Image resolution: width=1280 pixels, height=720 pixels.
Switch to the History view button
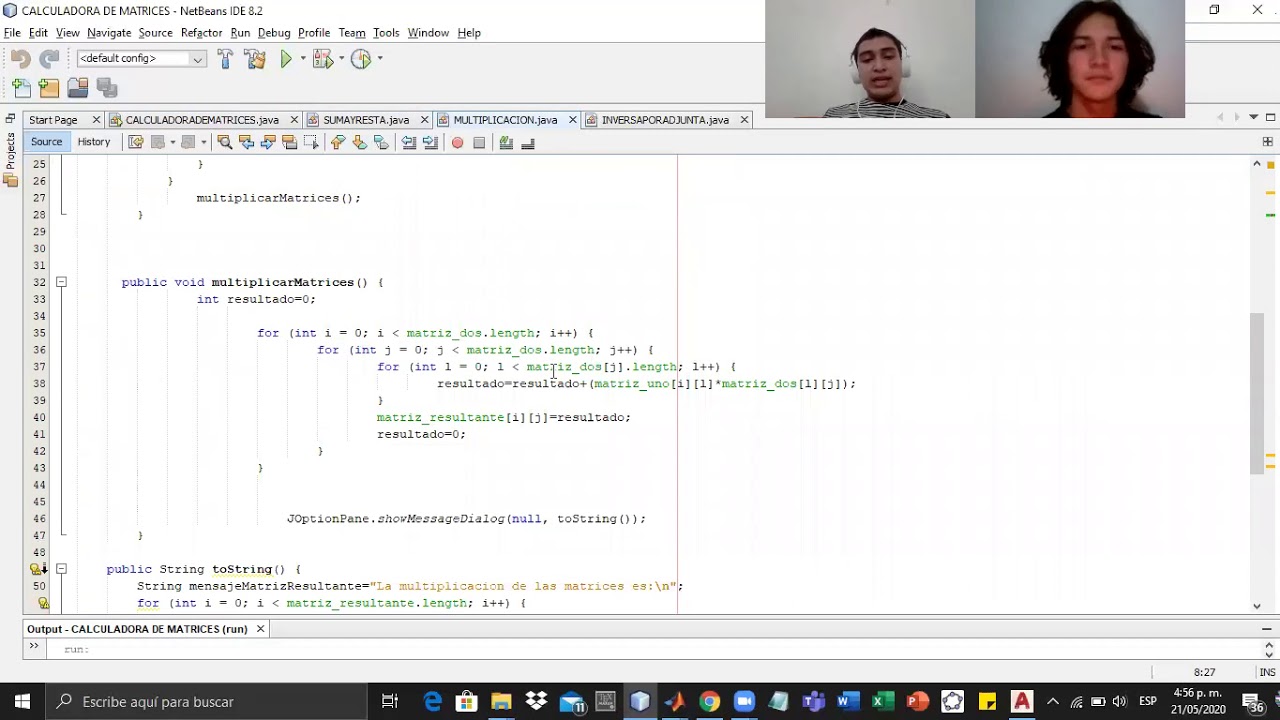point(94,142)
